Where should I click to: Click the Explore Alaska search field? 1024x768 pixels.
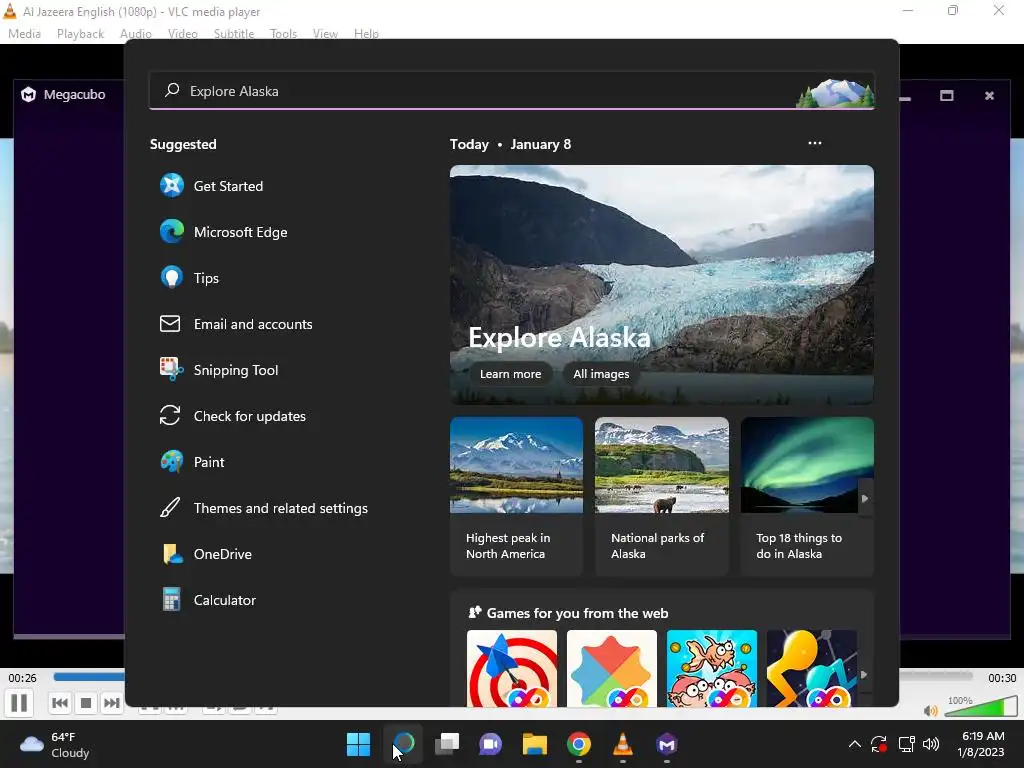[x=511, y=91]
